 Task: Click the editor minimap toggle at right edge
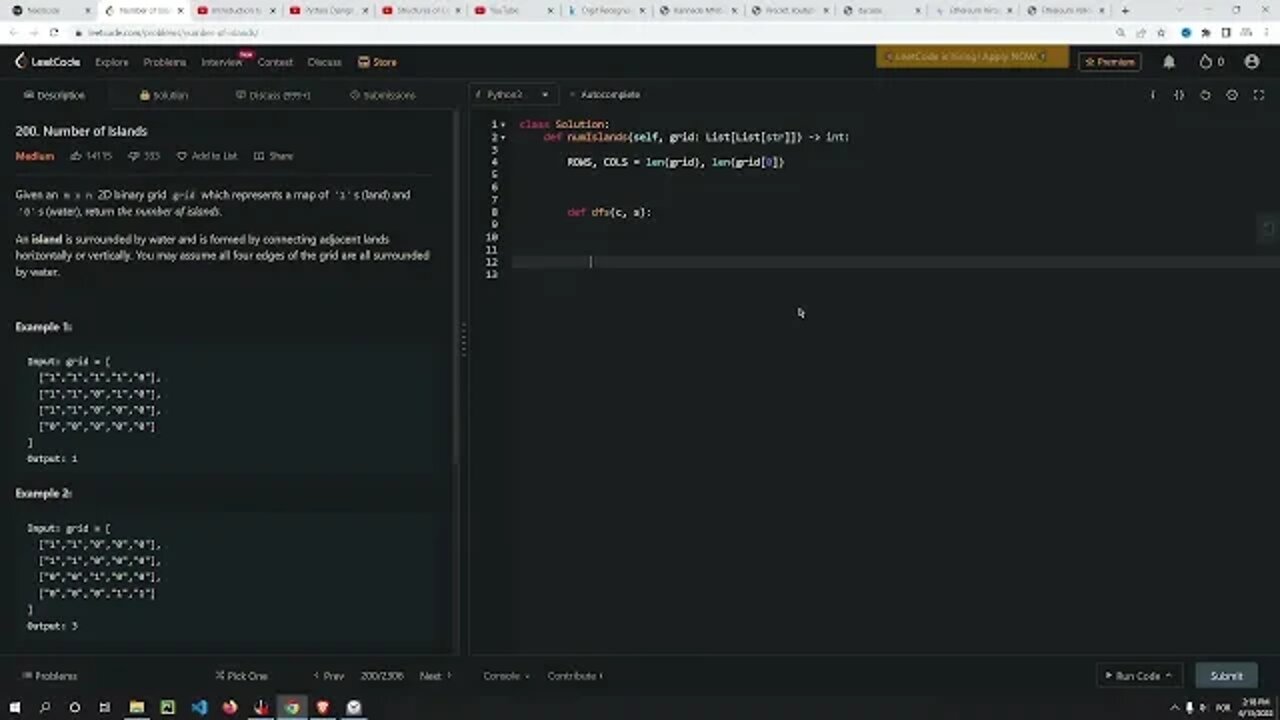point(1268,228)
